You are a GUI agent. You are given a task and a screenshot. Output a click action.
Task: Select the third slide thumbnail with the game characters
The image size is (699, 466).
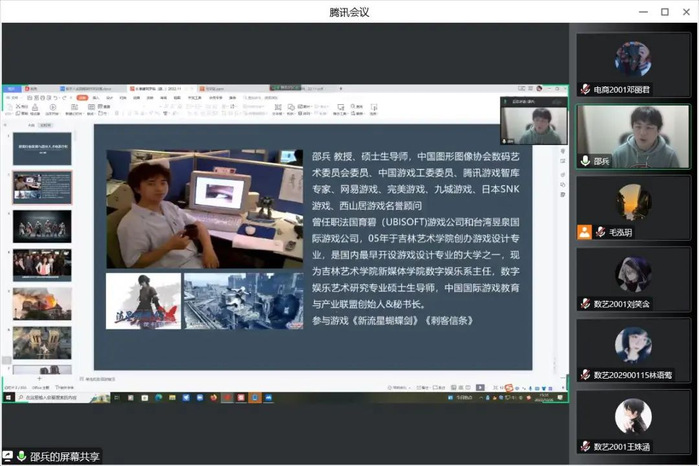41,226
